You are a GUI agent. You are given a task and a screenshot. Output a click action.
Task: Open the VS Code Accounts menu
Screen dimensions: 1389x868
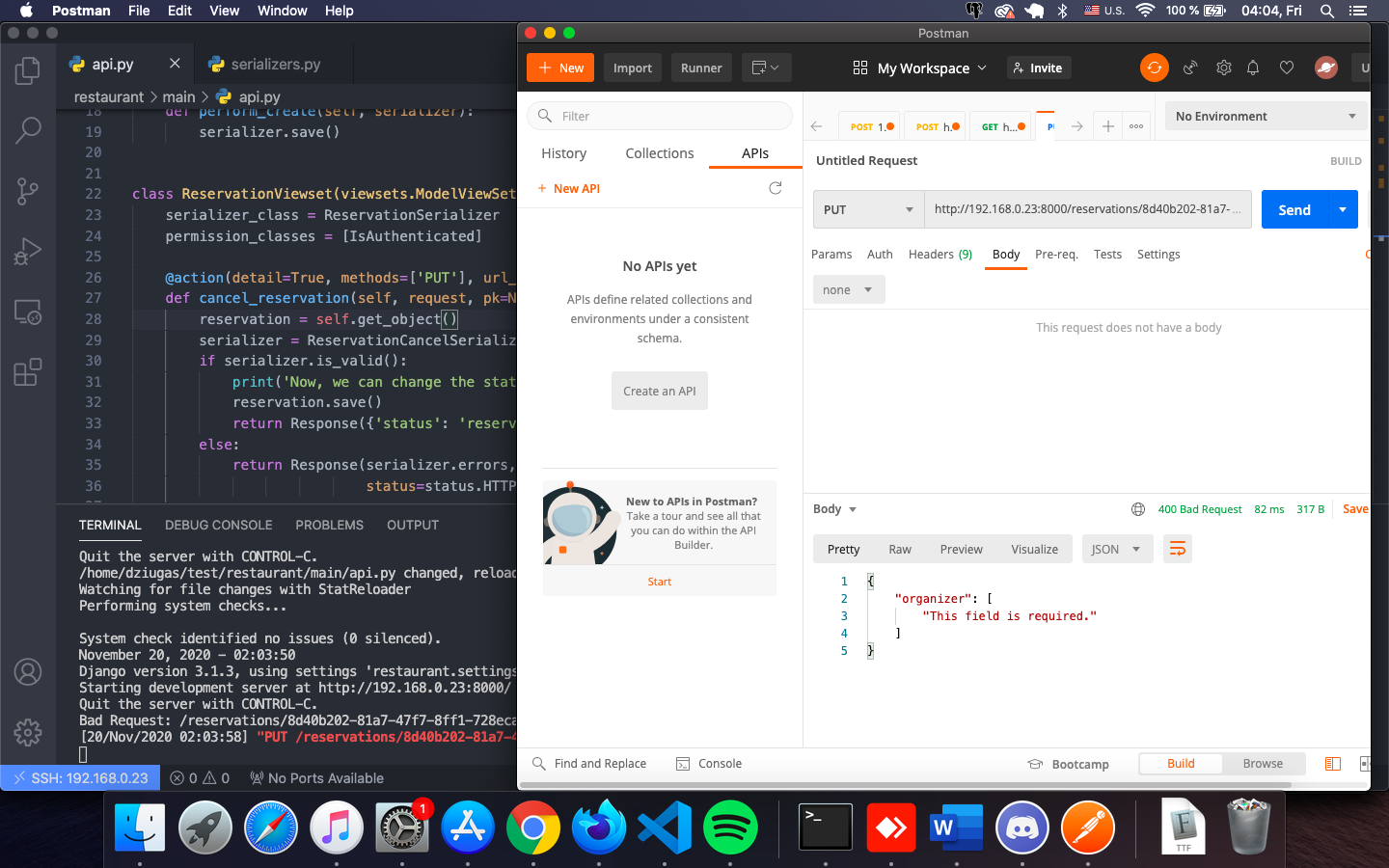tap(28, 672)
